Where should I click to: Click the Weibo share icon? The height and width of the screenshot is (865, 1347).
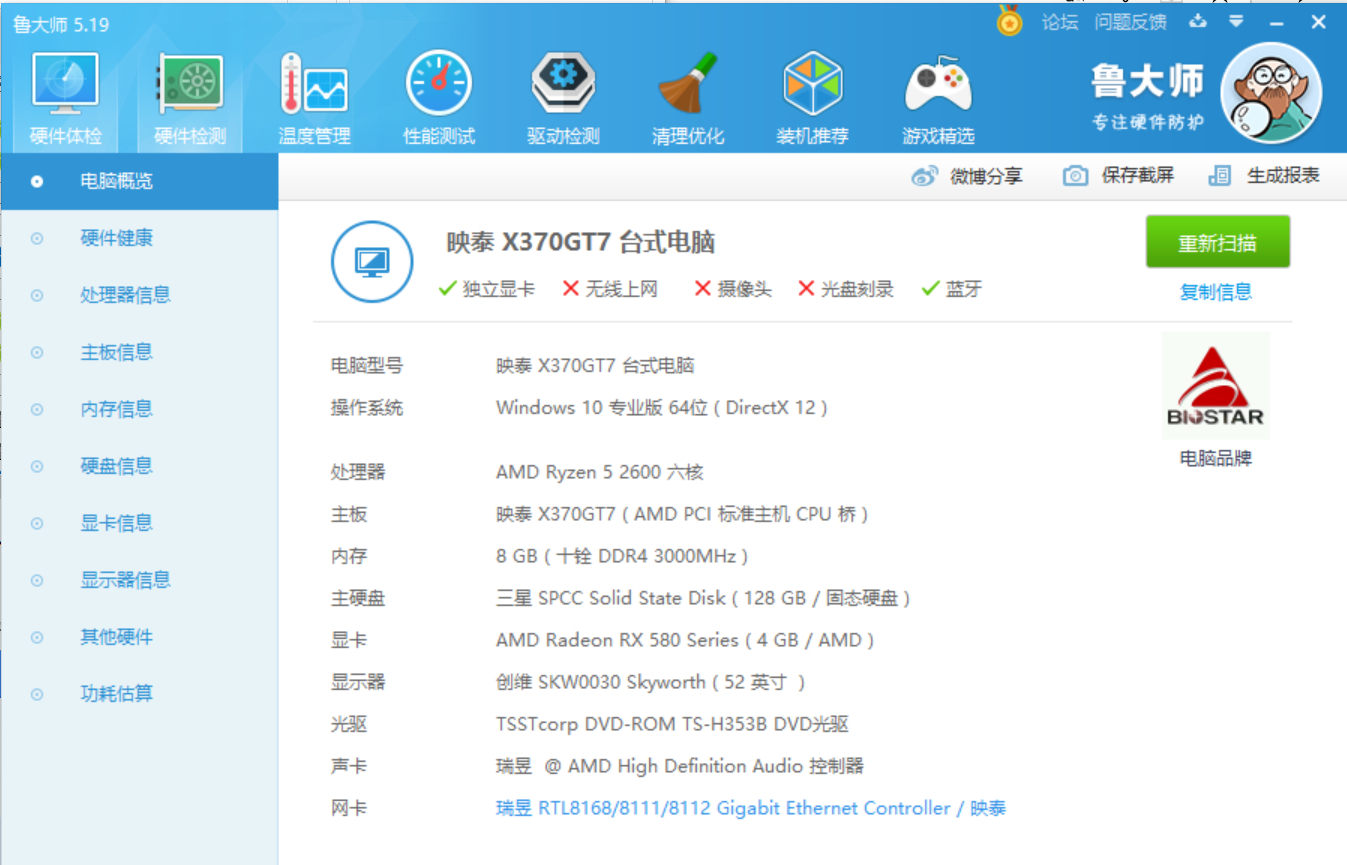924,176
